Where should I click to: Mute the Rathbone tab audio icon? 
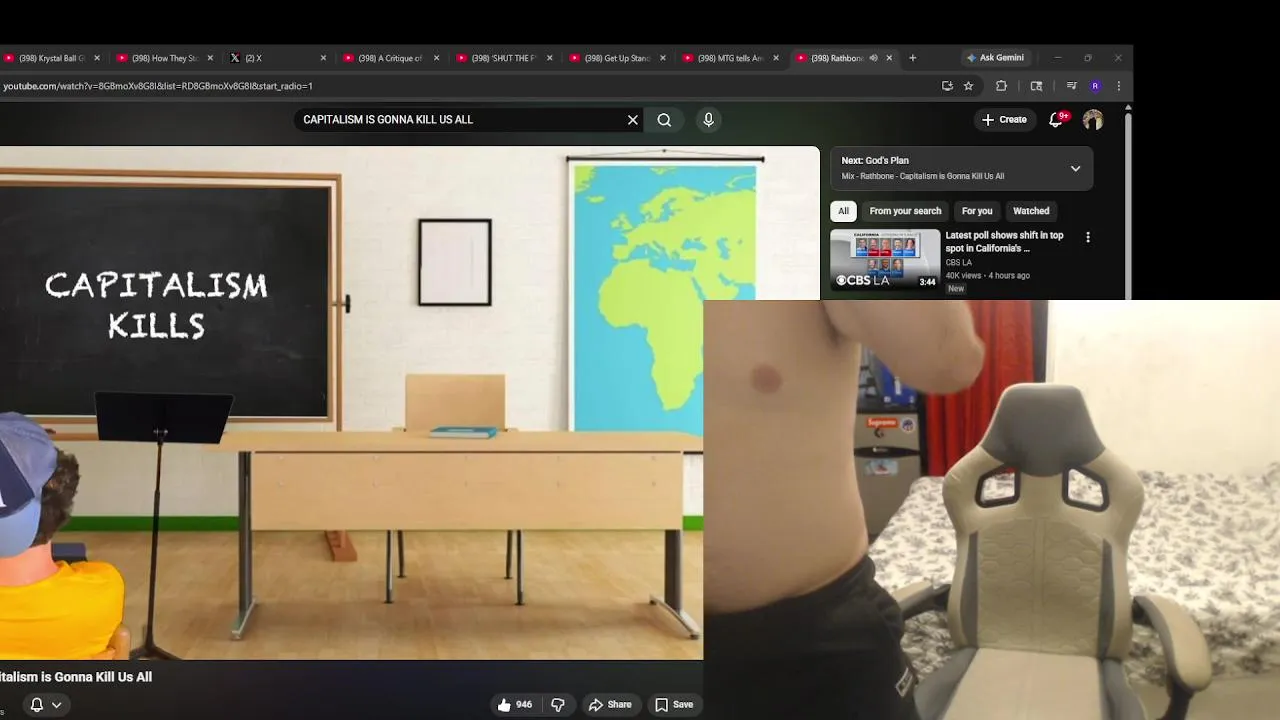click(x=873, y=58)
